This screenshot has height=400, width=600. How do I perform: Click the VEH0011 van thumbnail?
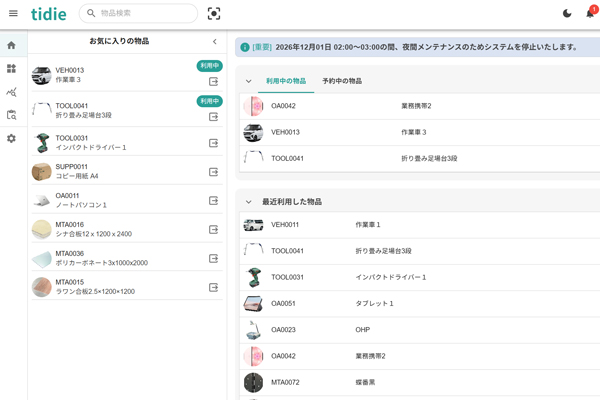253,225
